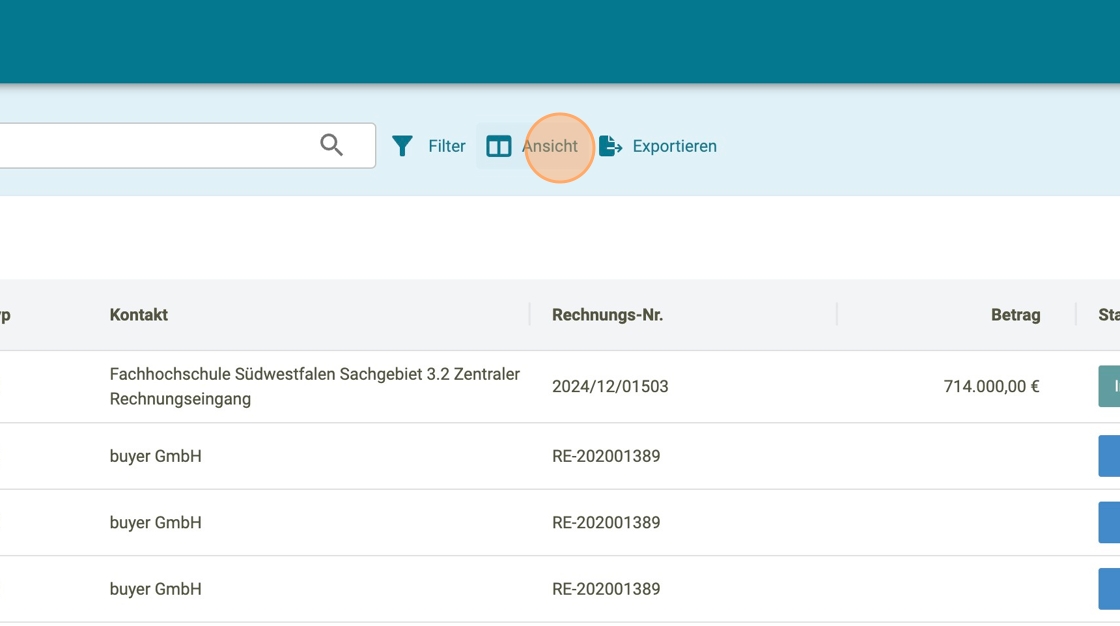This screenshot has height=626, width=1120.
Task: Click the Ansicht columns icon
Action: pyautogui.click(x=499, y=146)
